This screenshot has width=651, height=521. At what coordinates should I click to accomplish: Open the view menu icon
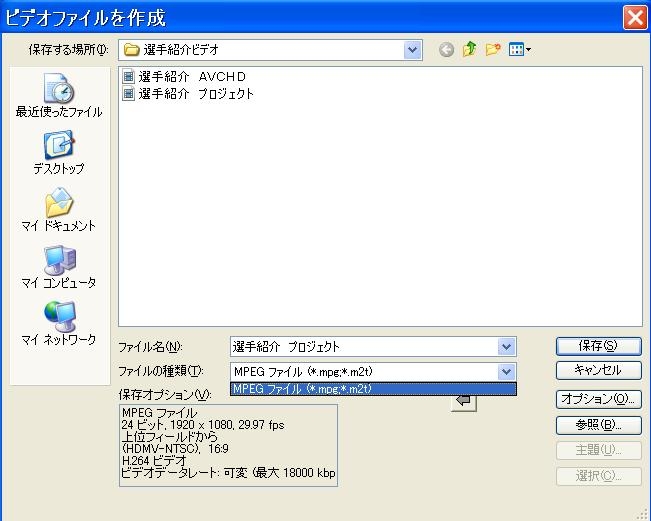point(520,50)
